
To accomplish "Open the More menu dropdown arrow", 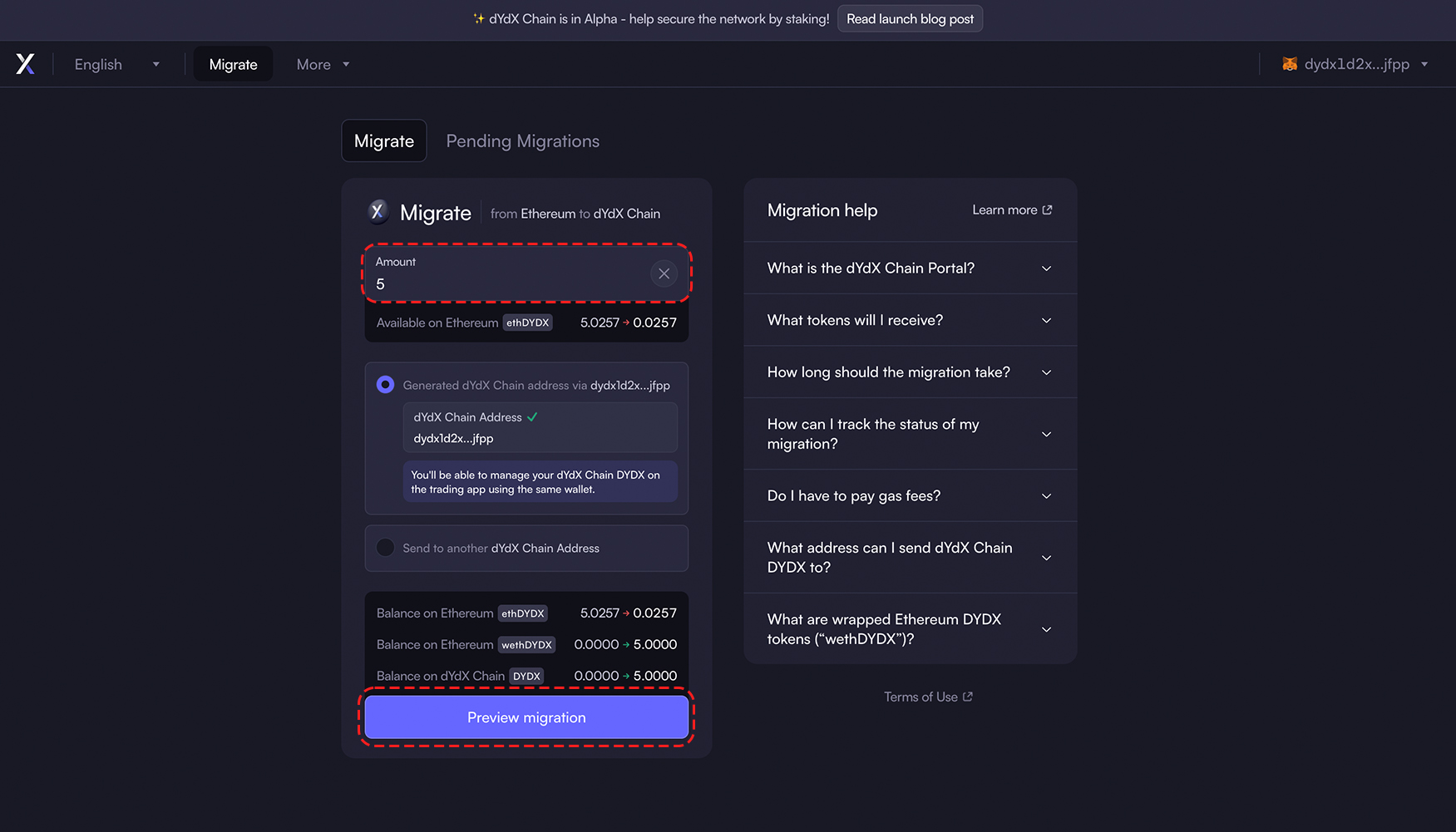I will [346, 64].
